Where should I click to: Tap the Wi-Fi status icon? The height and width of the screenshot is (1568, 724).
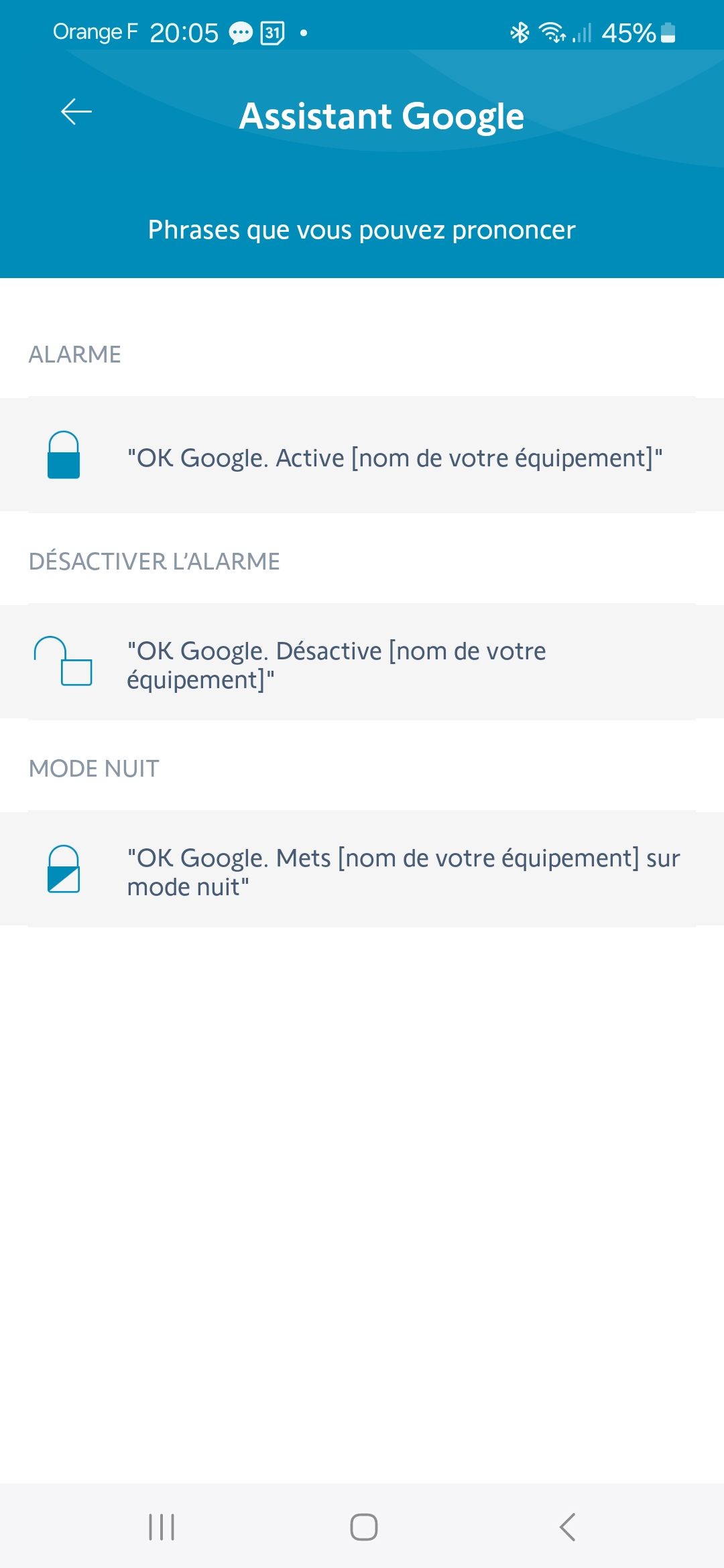tap(552, 32)
